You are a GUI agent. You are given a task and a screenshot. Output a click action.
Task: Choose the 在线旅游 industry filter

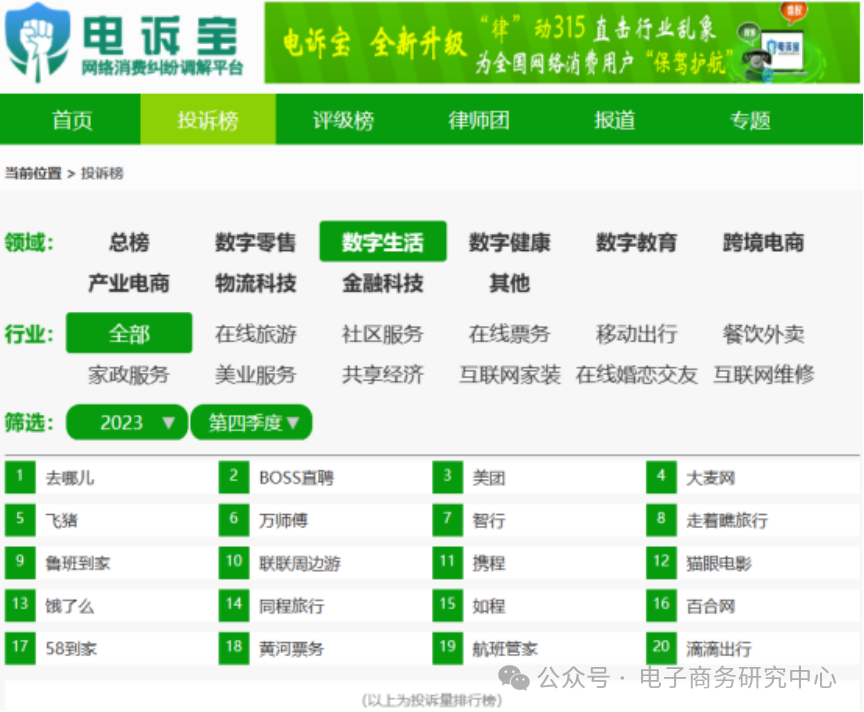pyautogui.click(x=255, y=335)
